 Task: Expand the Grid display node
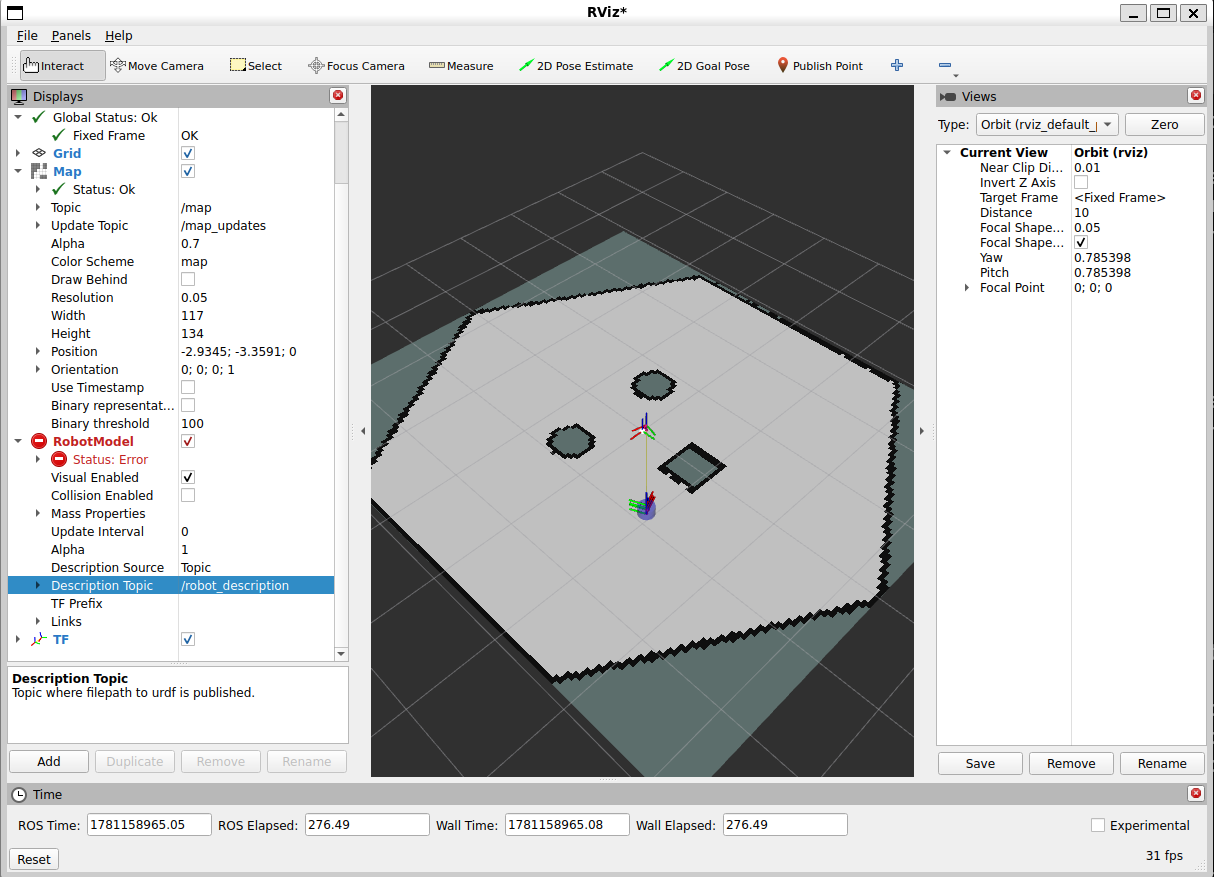coord(17,153)
